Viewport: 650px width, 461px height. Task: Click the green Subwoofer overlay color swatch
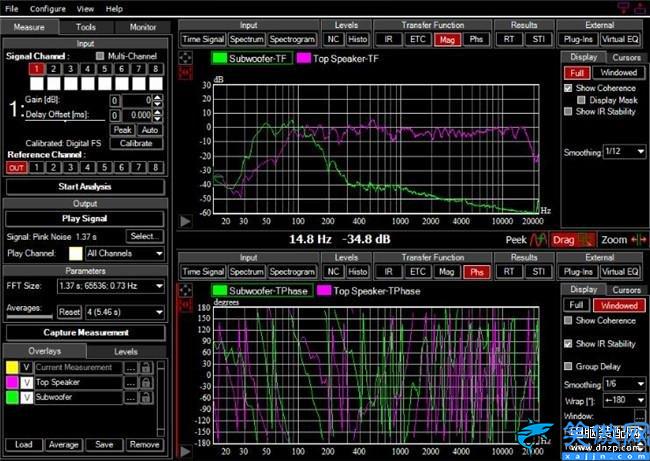[x=12, y=397]
